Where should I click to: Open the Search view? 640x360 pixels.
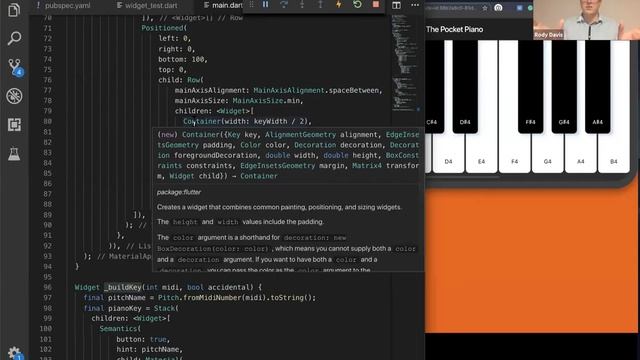pos(14,38)
